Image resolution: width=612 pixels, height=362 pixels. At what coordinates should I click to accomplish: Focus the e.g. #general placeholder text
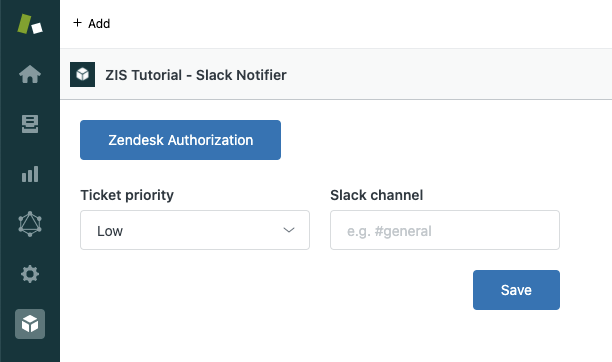click(x=389, y=231)
